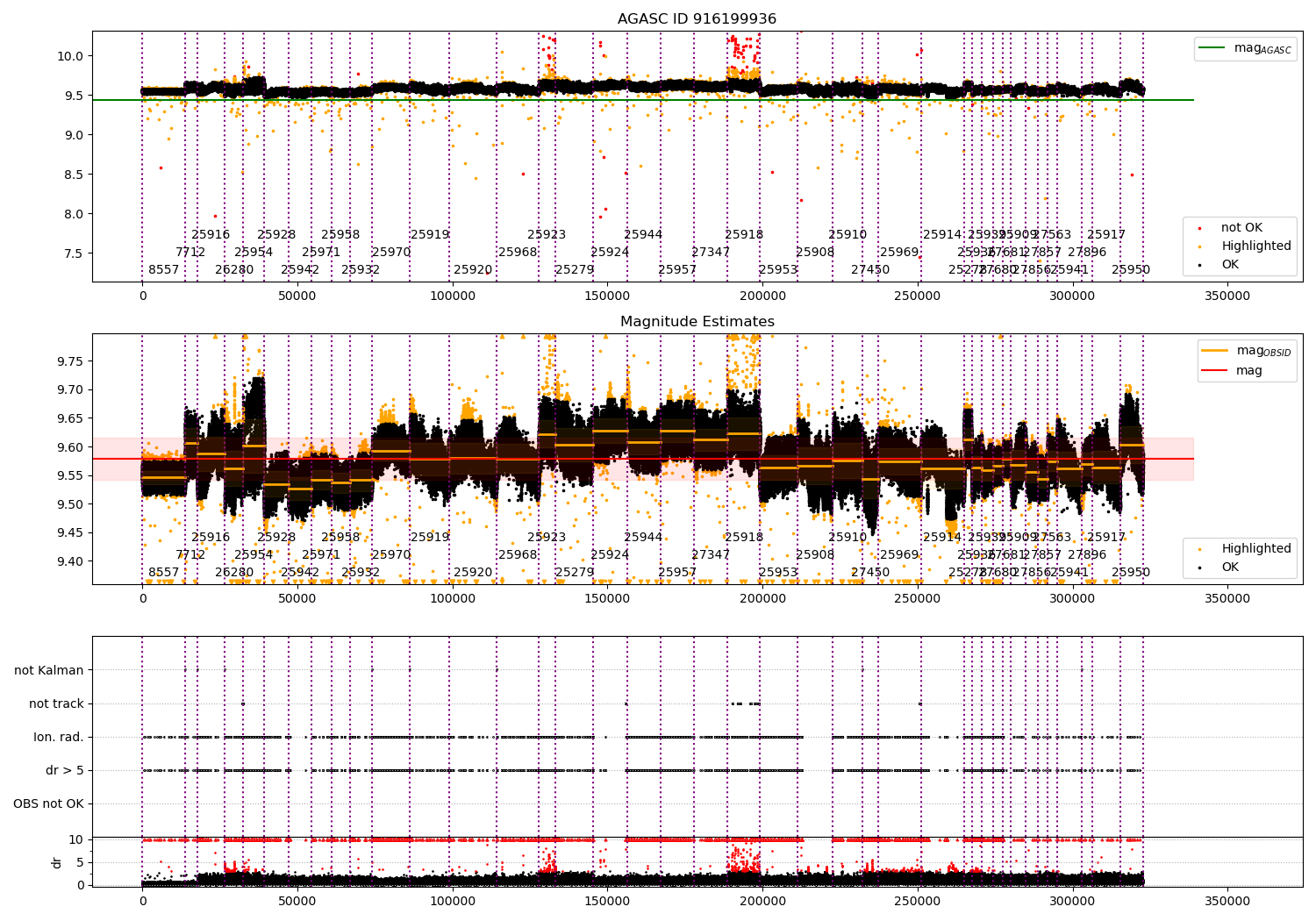Click the 'not OK' legend entry
The image size is (1316, 921).
pos(1241,228)
